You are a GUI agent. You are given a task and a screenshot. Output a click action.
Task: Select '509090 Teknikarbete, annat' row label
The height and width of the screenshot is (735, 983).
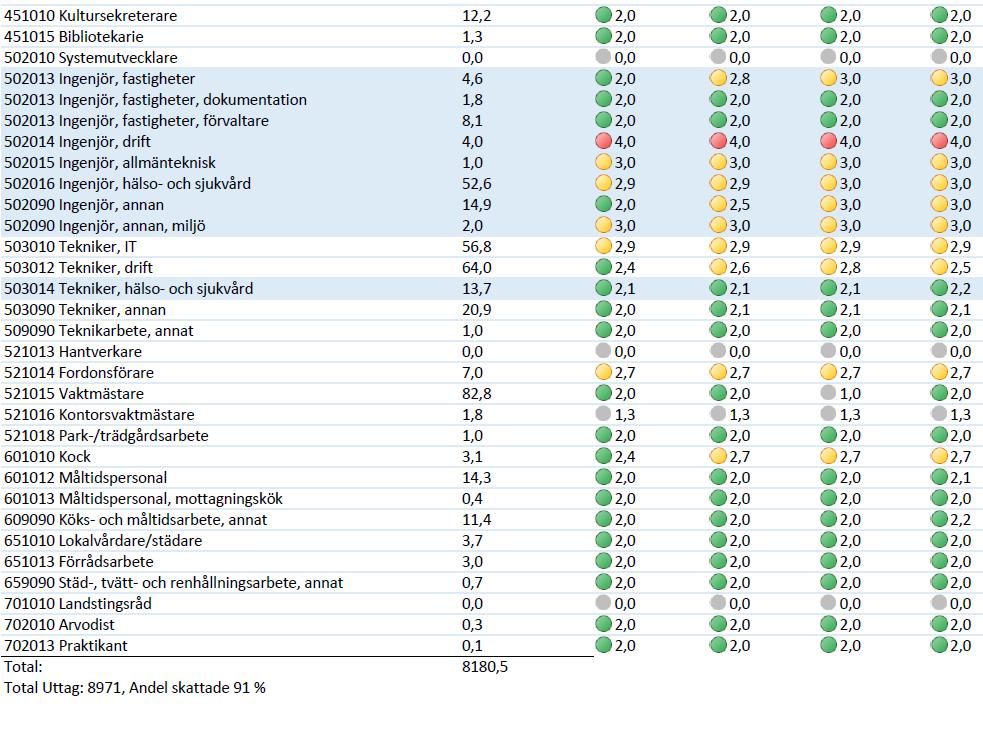coord(98,330)
